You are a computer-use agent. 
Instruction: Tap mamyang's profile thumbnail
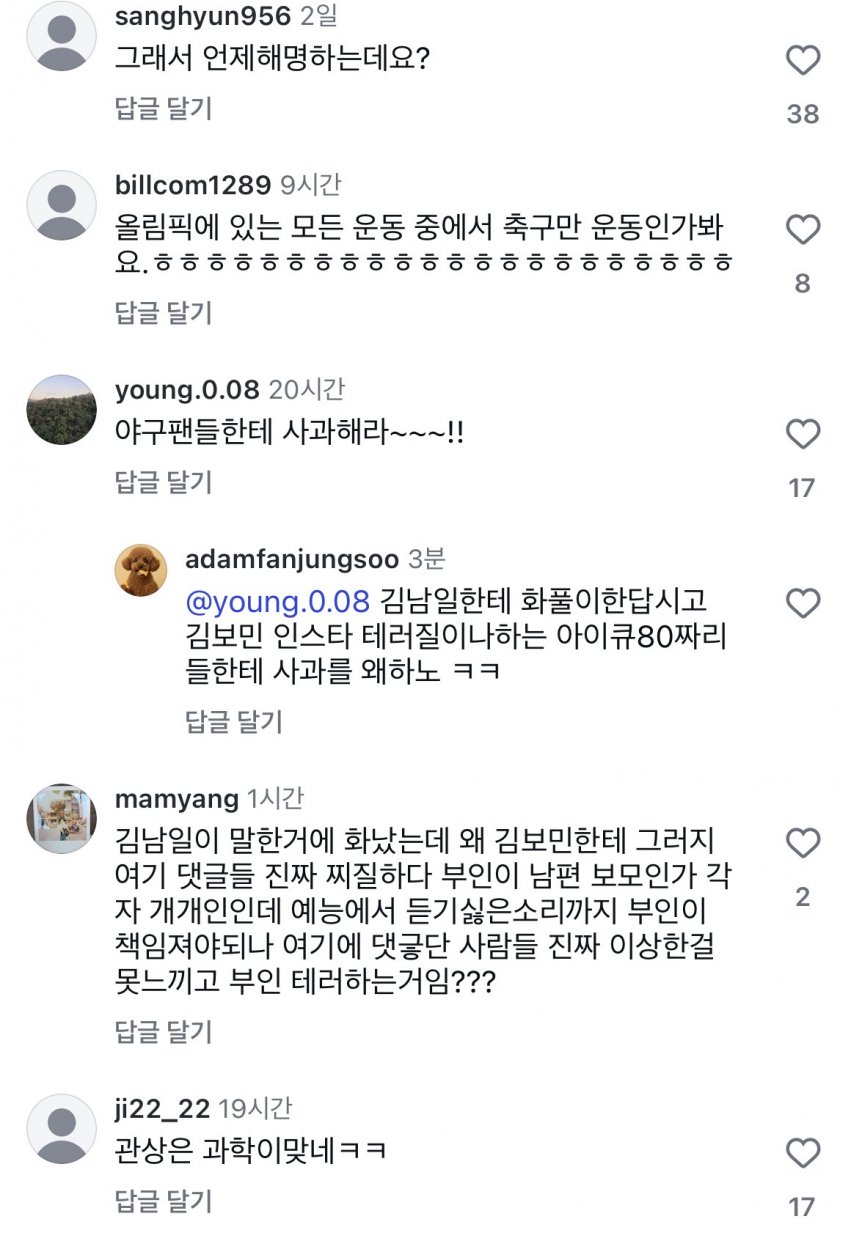pyautogui.click(x=62, y=819)
